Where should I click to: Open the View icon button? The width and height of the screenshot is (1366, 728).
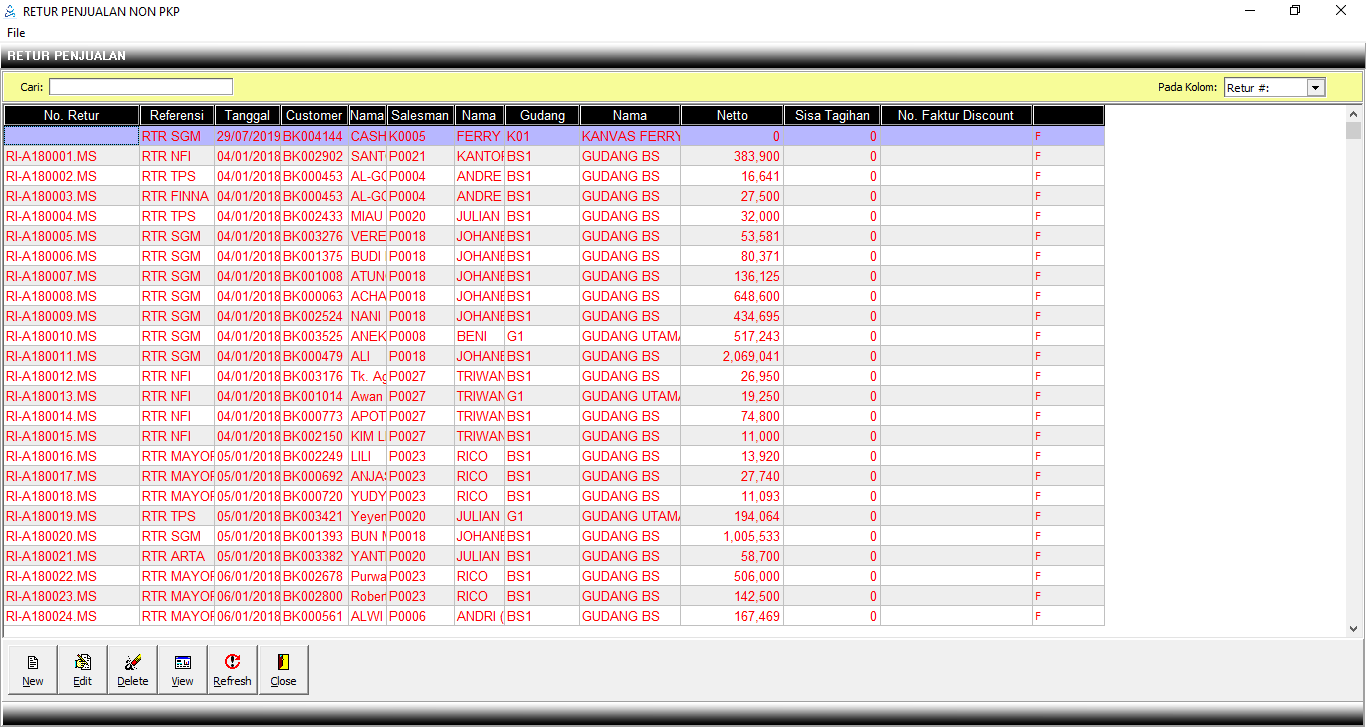(183, 669)
